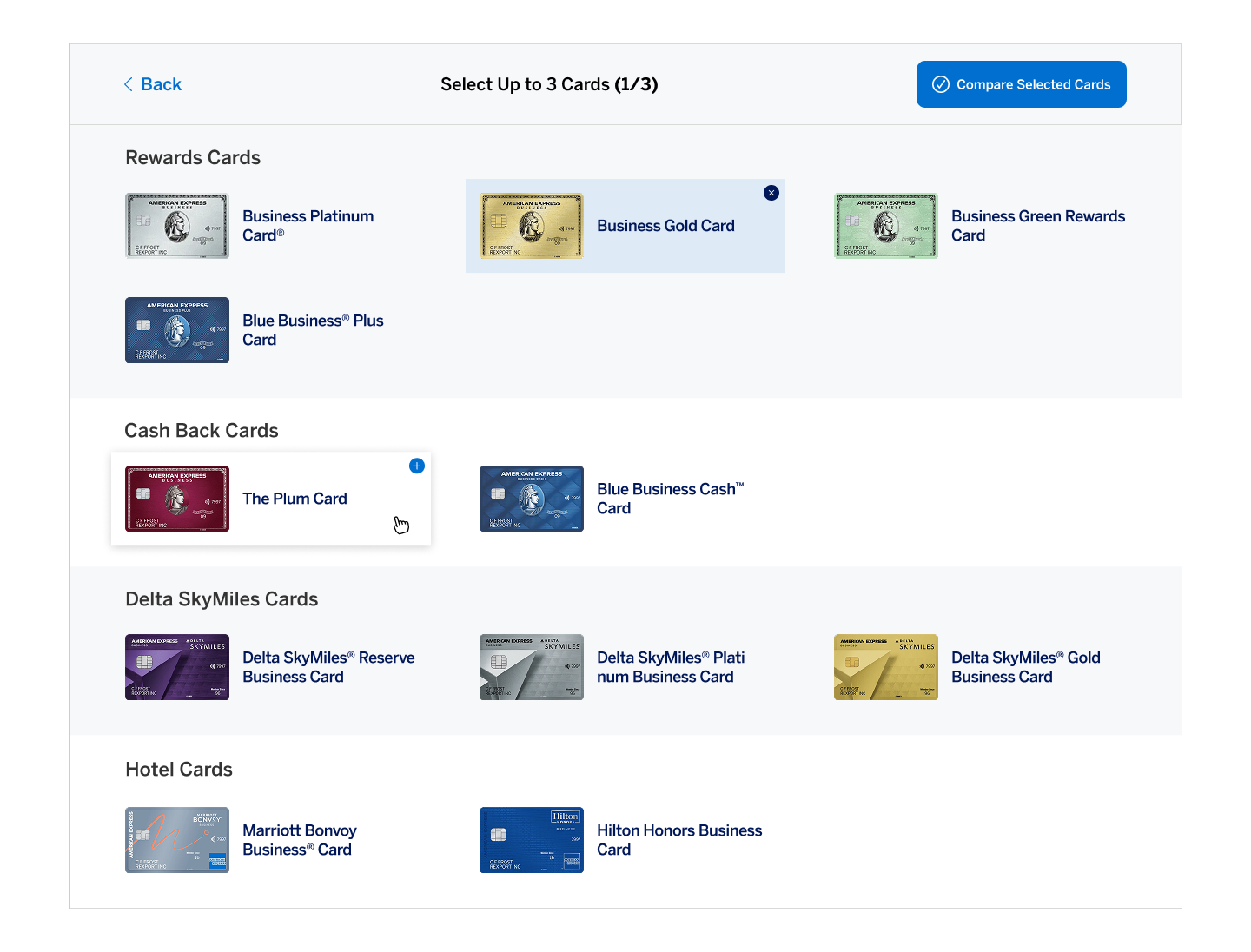Image resolution: width=1251 pixels, height=952 pixels.
Task: Click the Delta SkyMiles Platinum Business Card image
Action: [532, 667]
